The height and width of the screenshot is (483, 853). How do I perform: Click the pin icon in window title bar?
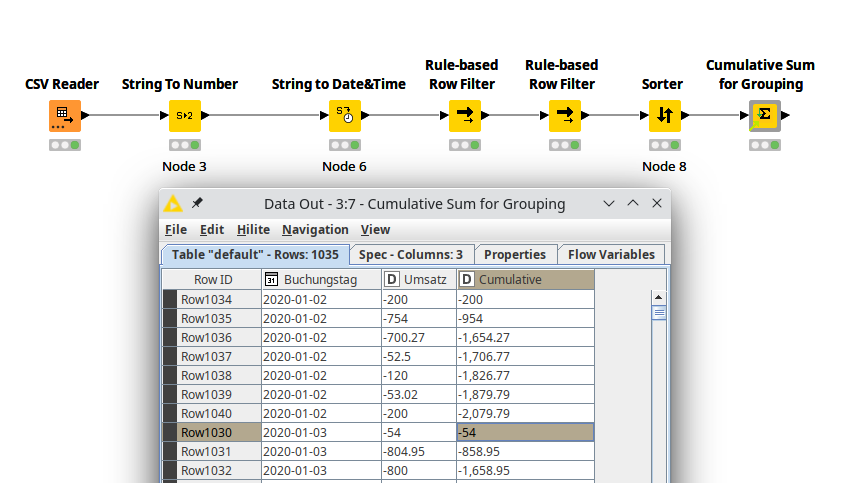coord(197,203)
